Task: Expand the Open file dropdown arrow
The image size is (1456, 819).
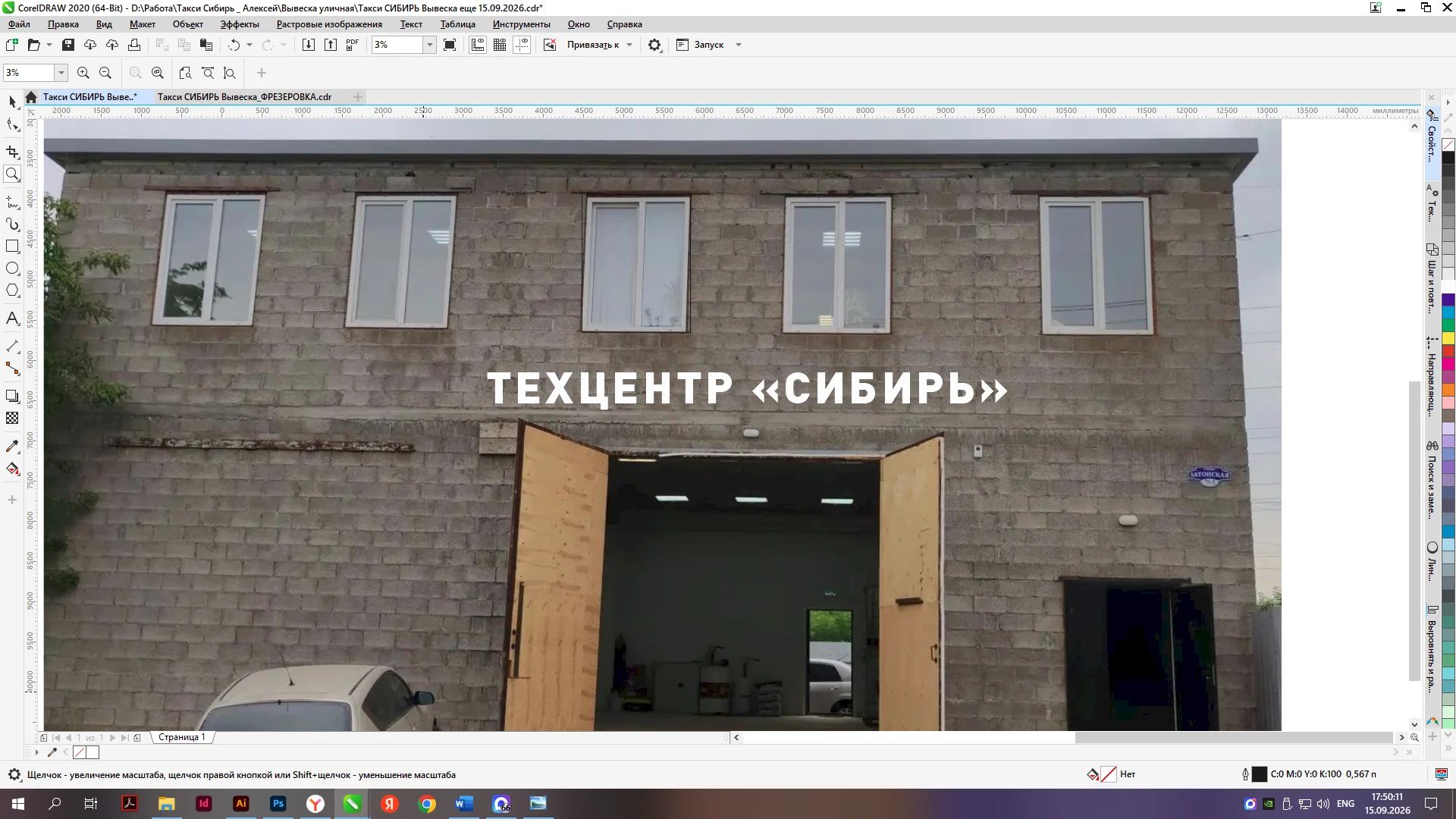Action: coord(49,45)
